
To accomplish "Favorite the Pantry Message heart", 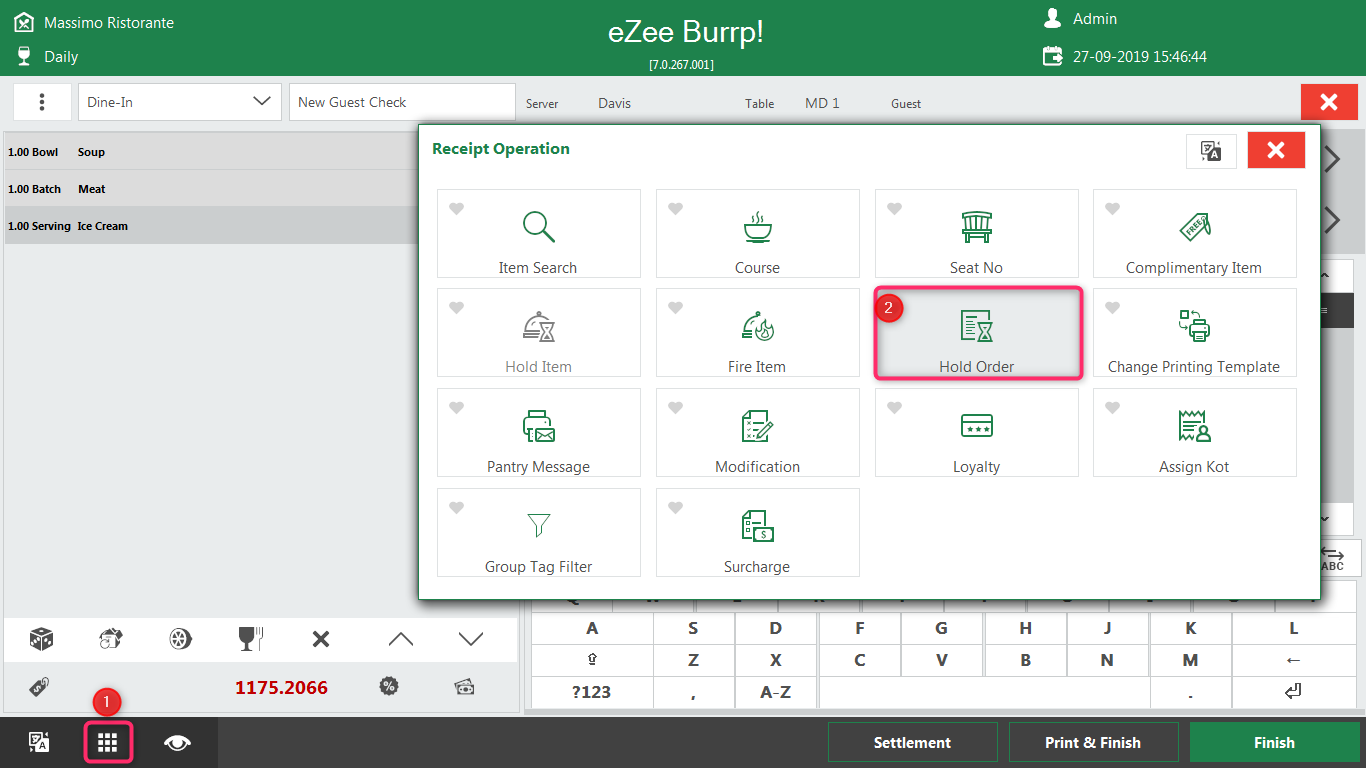I will [456, 408].
